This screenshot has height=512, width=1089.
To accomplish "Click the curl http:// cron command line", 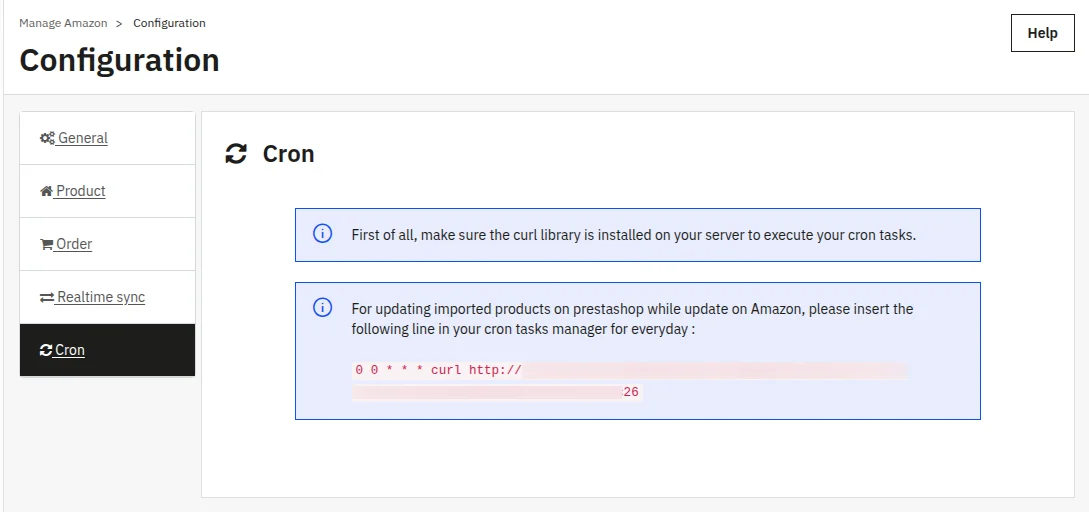I will coord(438,370).
